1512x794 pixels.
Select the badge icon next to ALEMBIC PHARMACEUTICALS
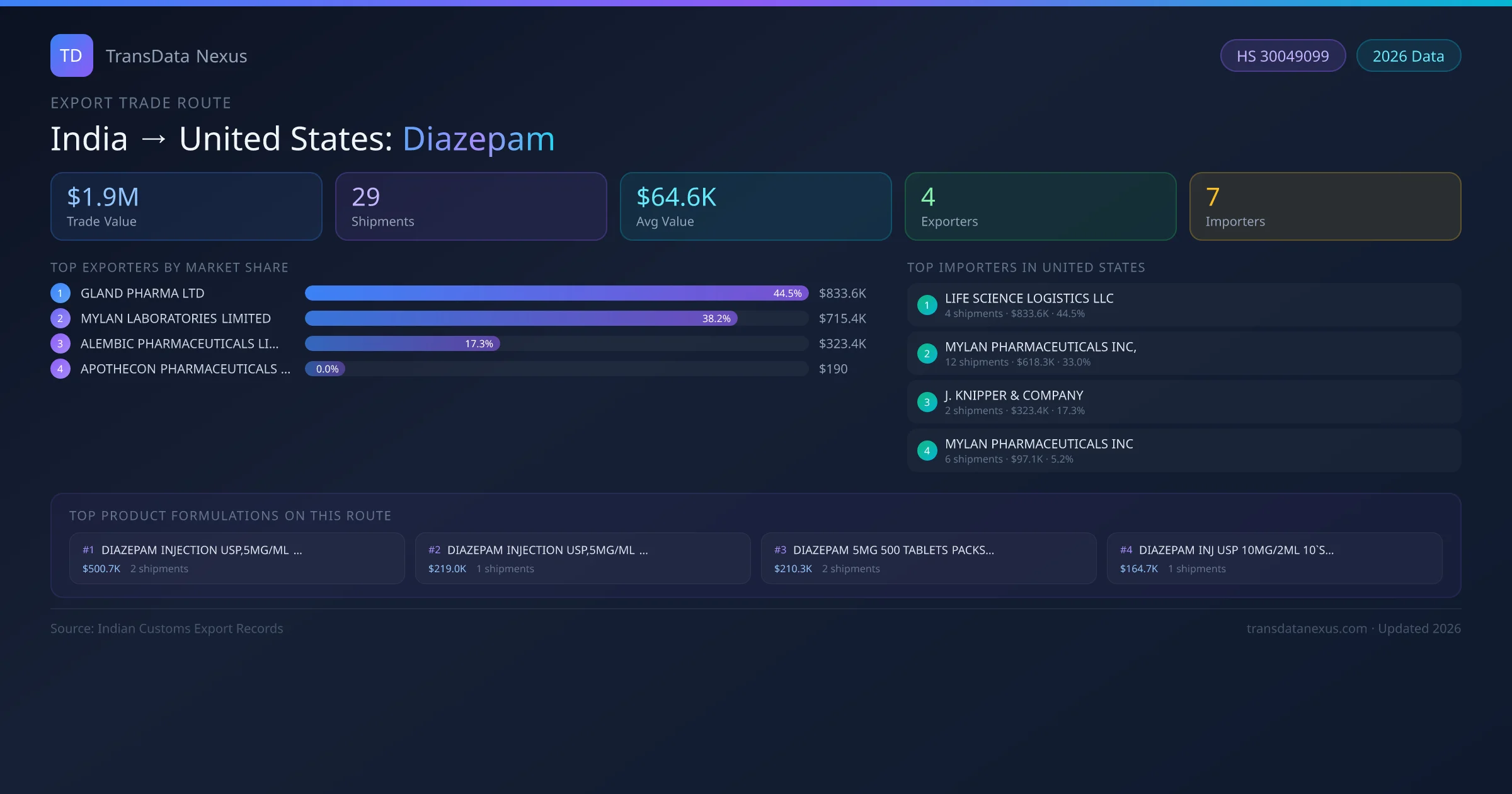(x=60, y=343)
